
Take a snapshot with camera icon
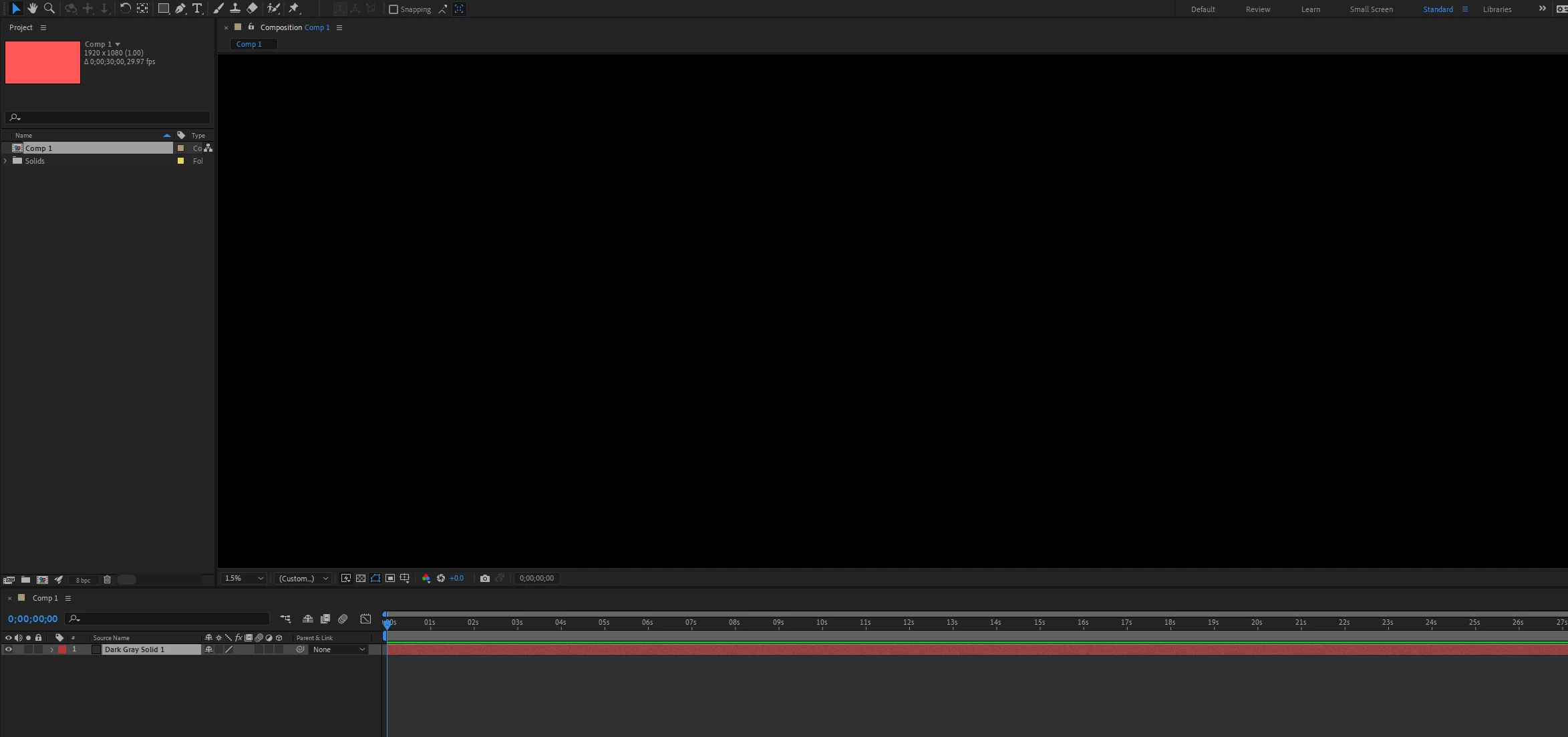(x=485, y=578)
